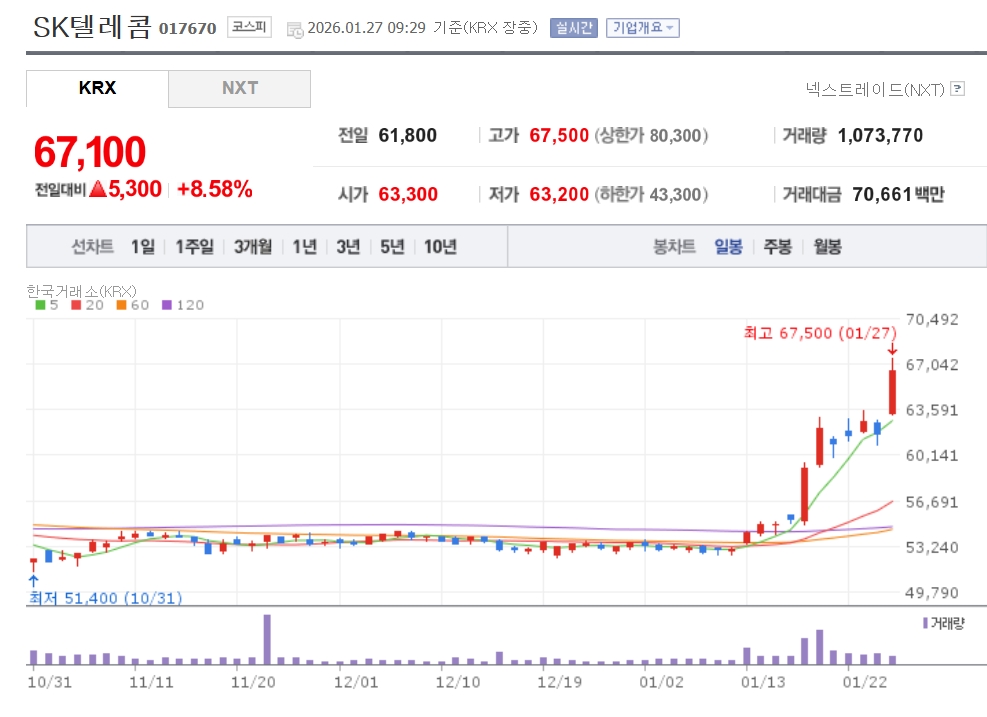Screen dimensions: 987x717
Task: Click the 코스피 market badge
Action: click(249, 28)
